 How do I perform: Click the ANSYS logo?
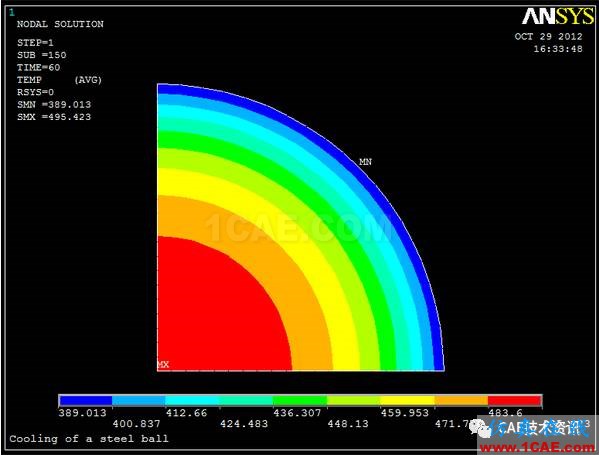coord(558,16)
